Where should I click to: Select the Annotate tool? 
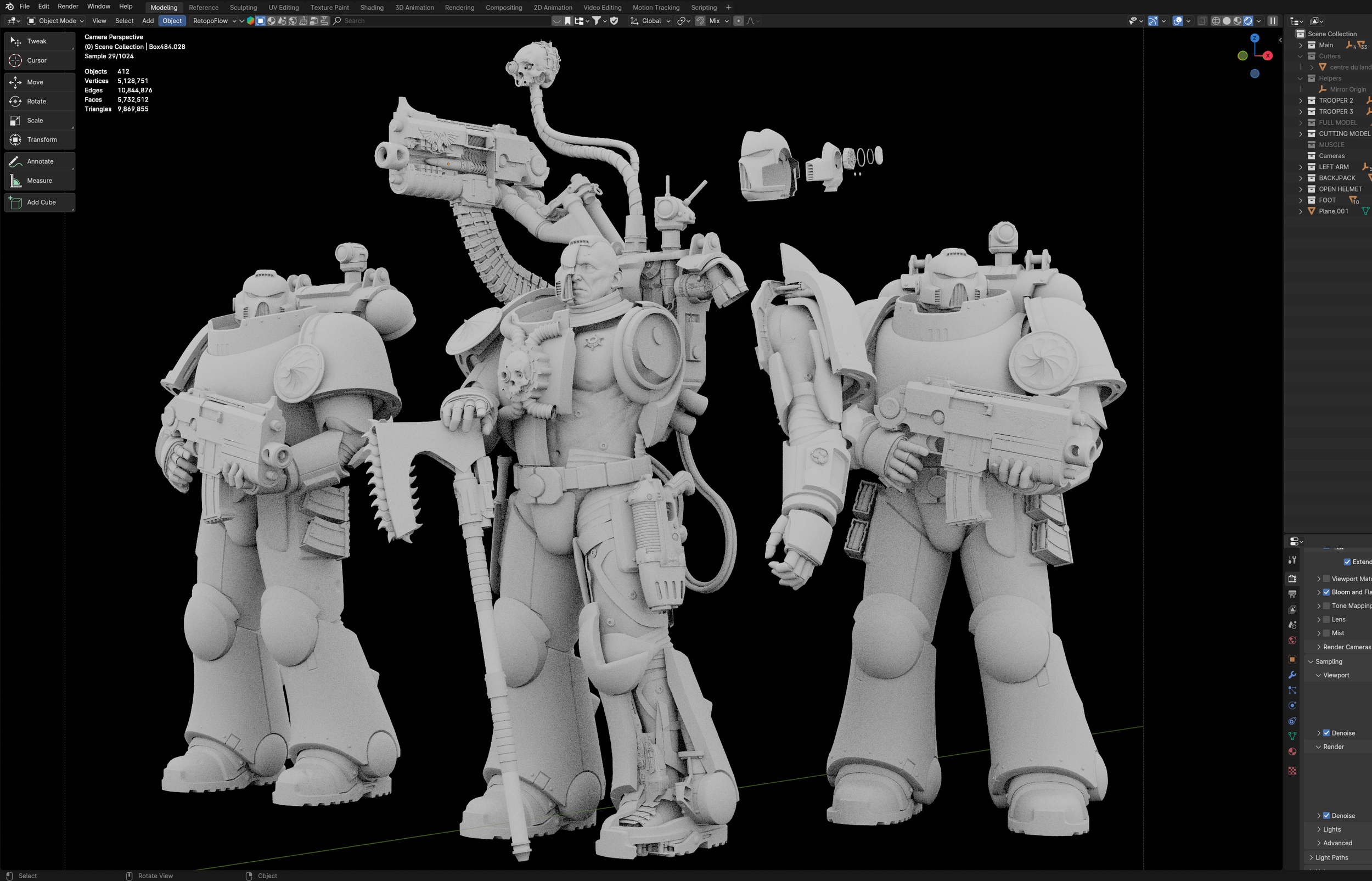(39, 161)
